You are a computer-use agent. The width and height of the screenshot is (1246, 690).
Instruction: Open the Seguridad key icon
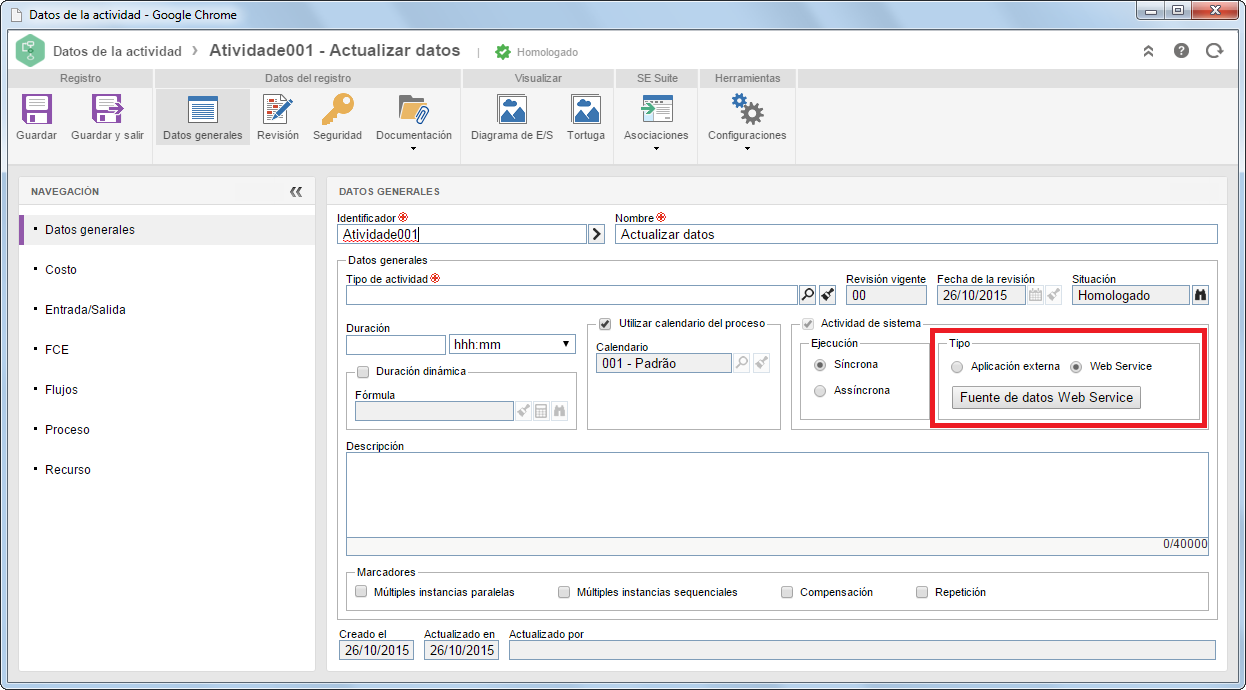pos(337,110)
